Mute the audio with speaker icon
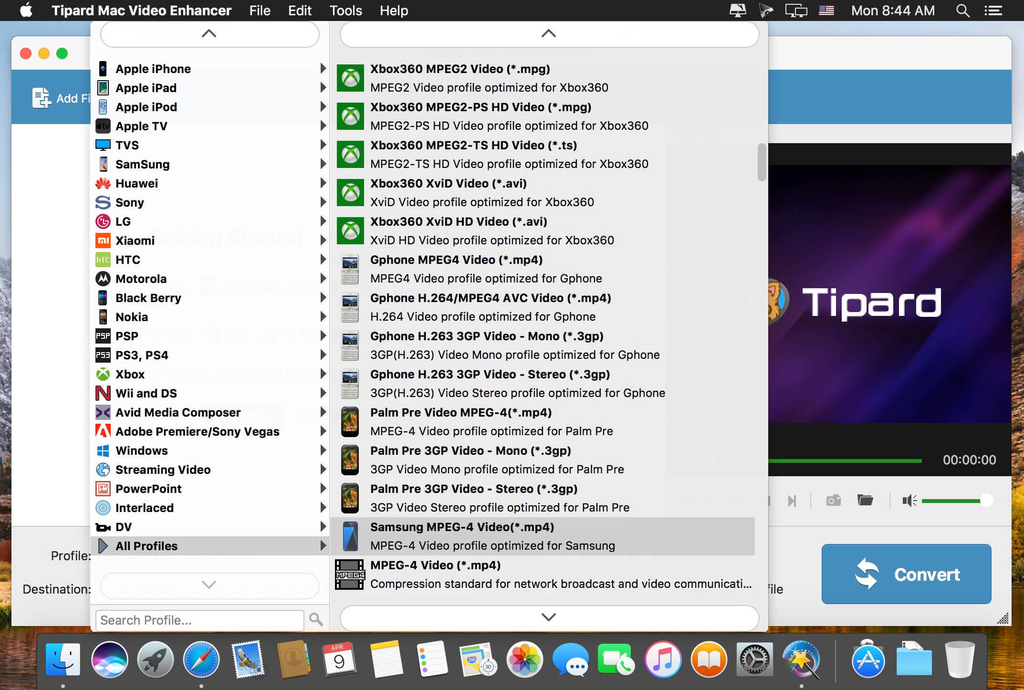1024x690 pixels. pyautogui.click(x=908, y=500)
